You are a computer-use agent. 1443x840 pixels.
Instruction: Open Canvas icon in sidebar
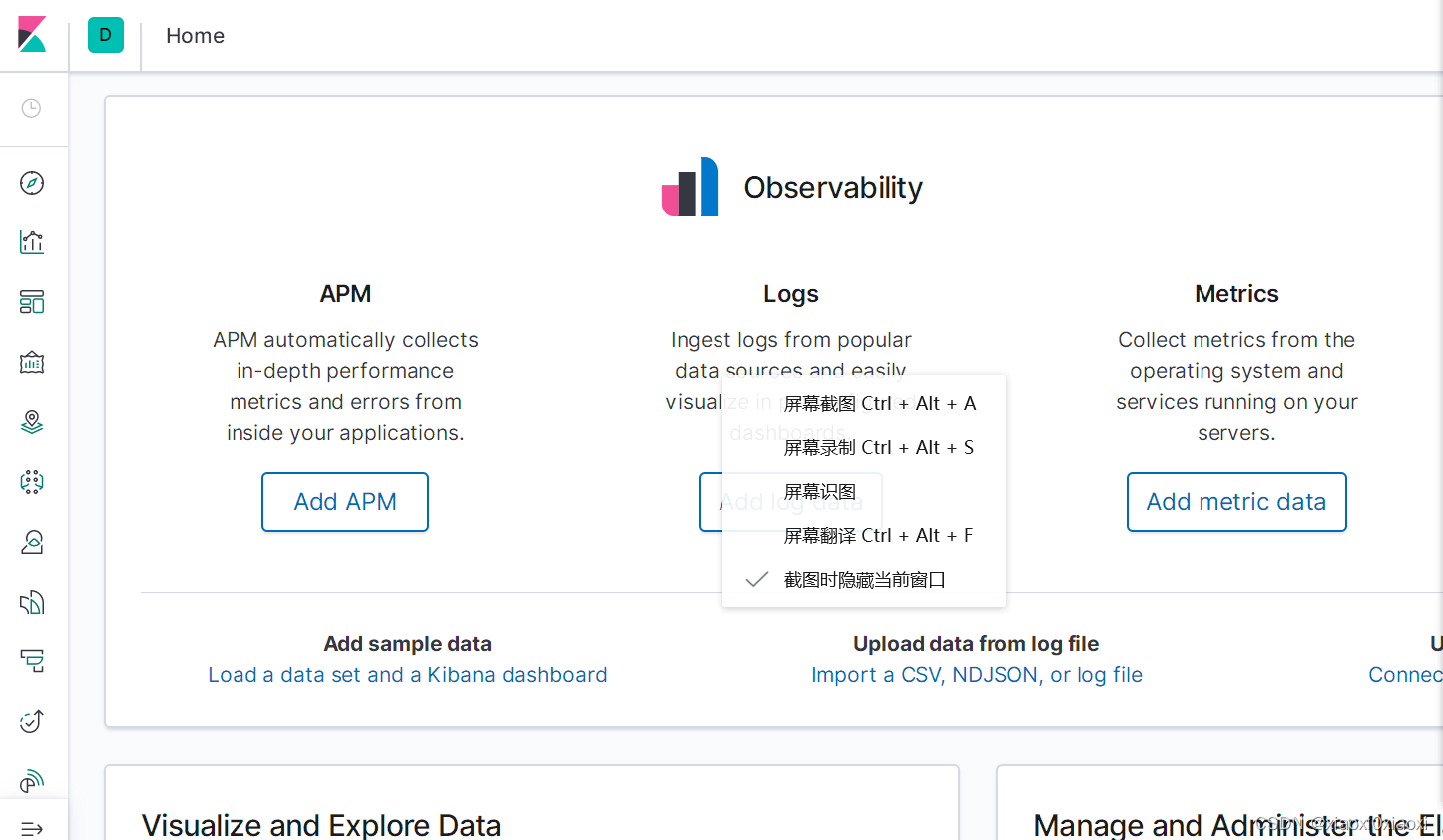pyautogui.click(x=32, y=362)
